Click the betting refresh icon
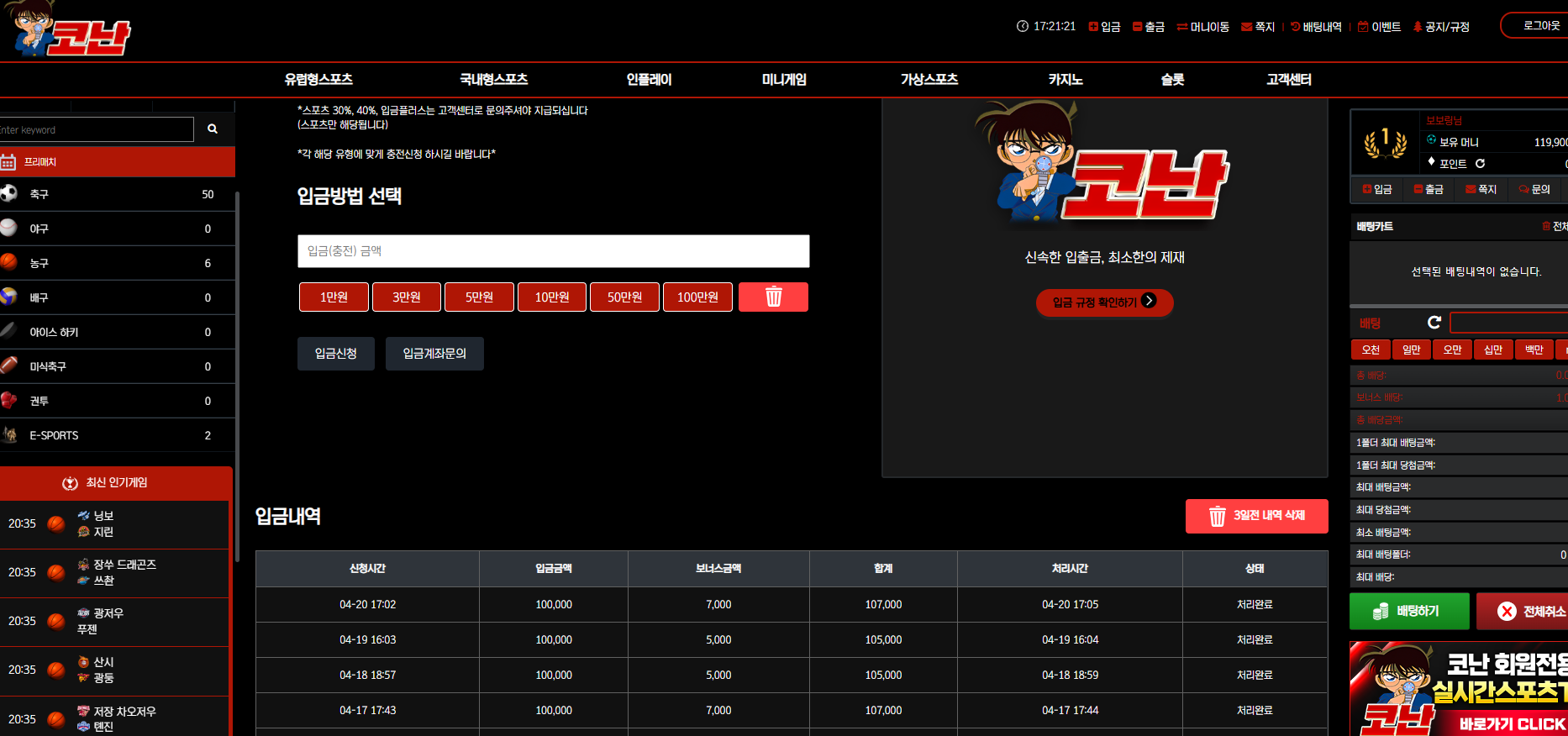 point(1434,323)
